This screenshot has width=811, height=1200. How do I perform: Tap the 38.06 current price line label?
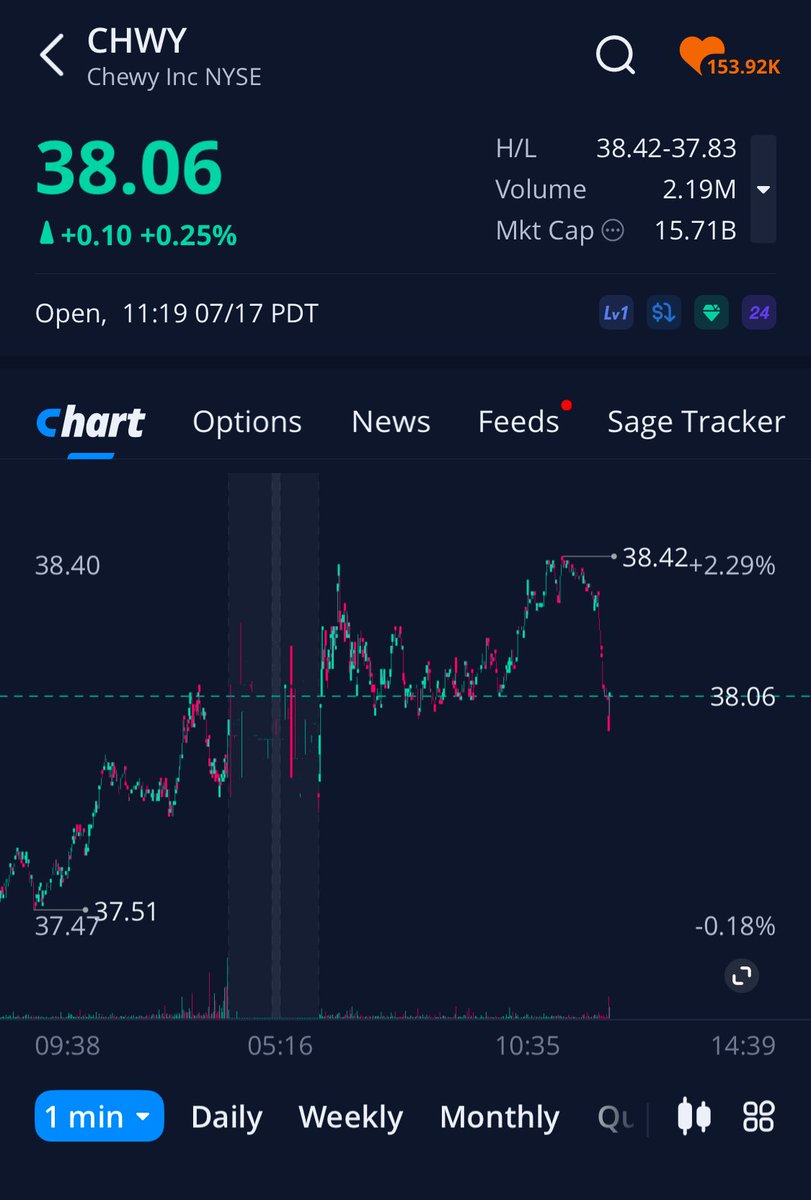point(742,697)
